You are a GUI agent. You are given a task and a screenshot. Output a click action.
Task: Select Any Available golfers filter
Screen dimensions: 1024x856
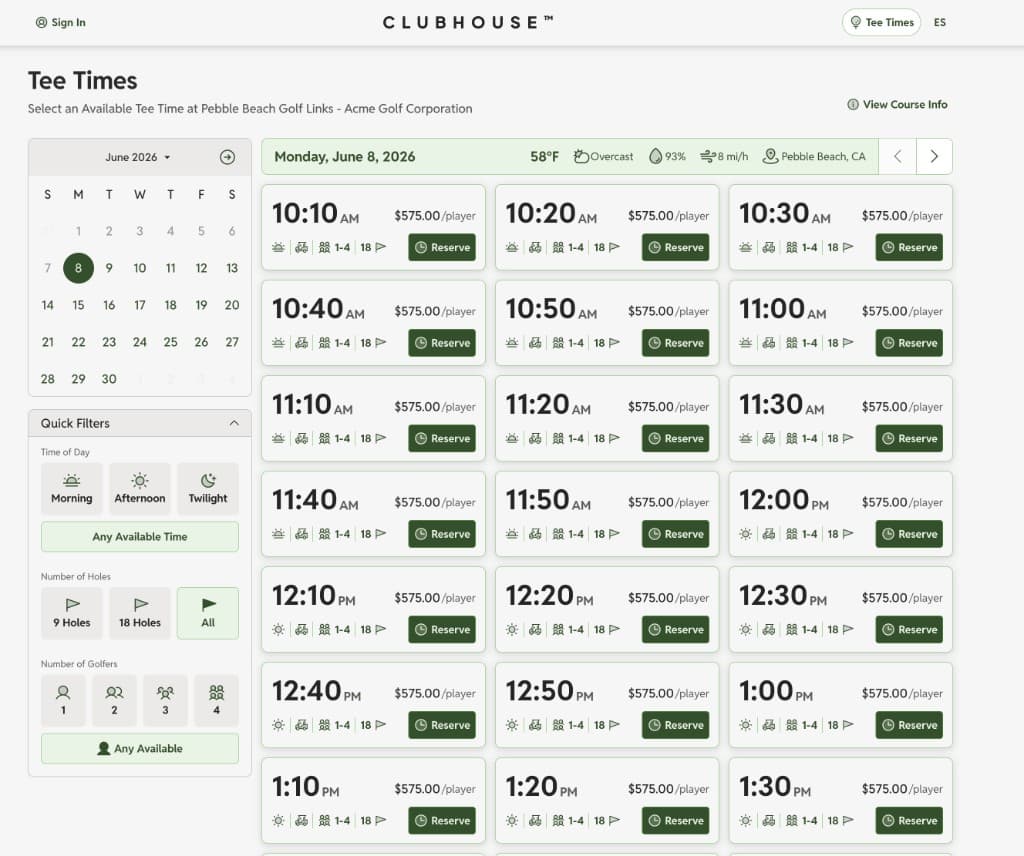coord(140,748)
